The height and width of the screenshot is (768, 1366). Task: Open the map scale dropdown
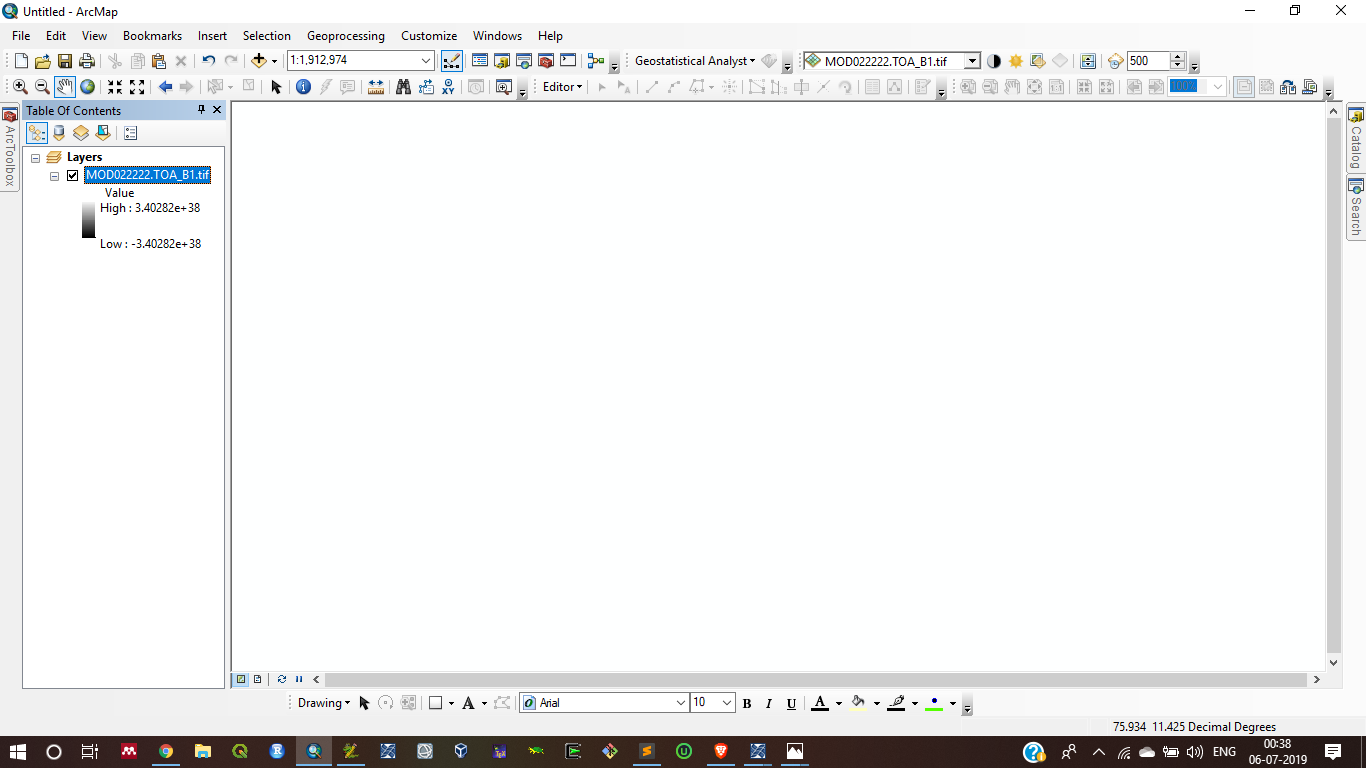pyautogui.click(x=427, y=60)
